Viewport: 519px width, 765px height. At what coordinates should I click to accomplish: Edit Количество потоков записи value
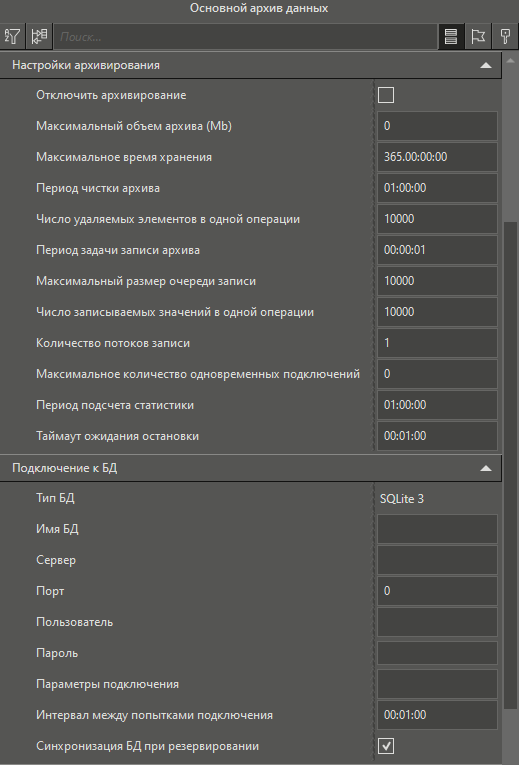point(437,343)
